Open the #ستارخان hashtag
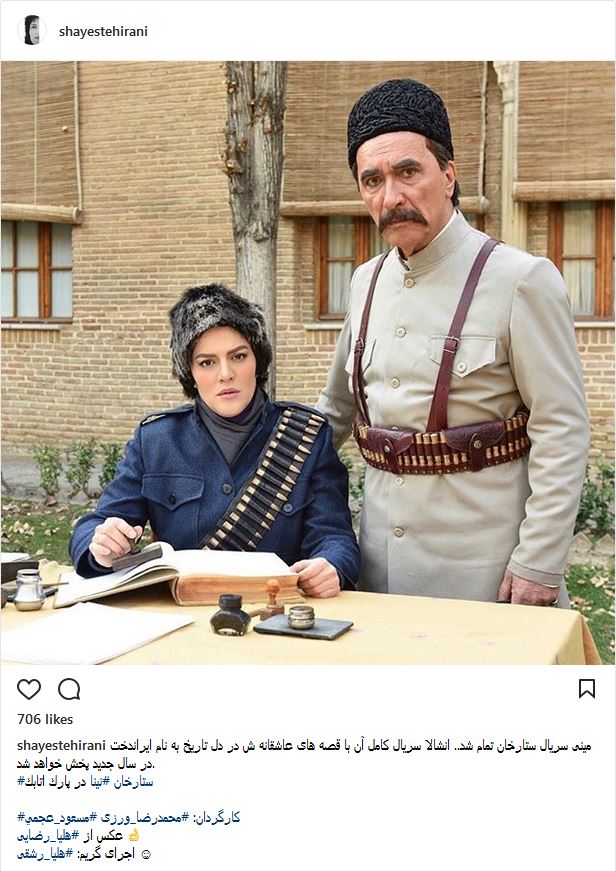 133,782
